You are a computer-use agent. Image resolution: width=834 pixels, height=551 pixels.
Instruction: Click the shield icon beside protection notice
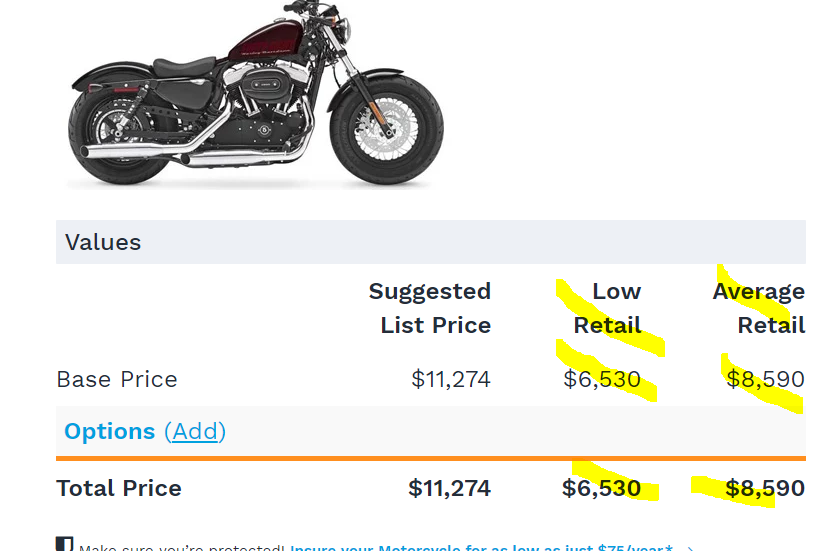pos(64,544)
